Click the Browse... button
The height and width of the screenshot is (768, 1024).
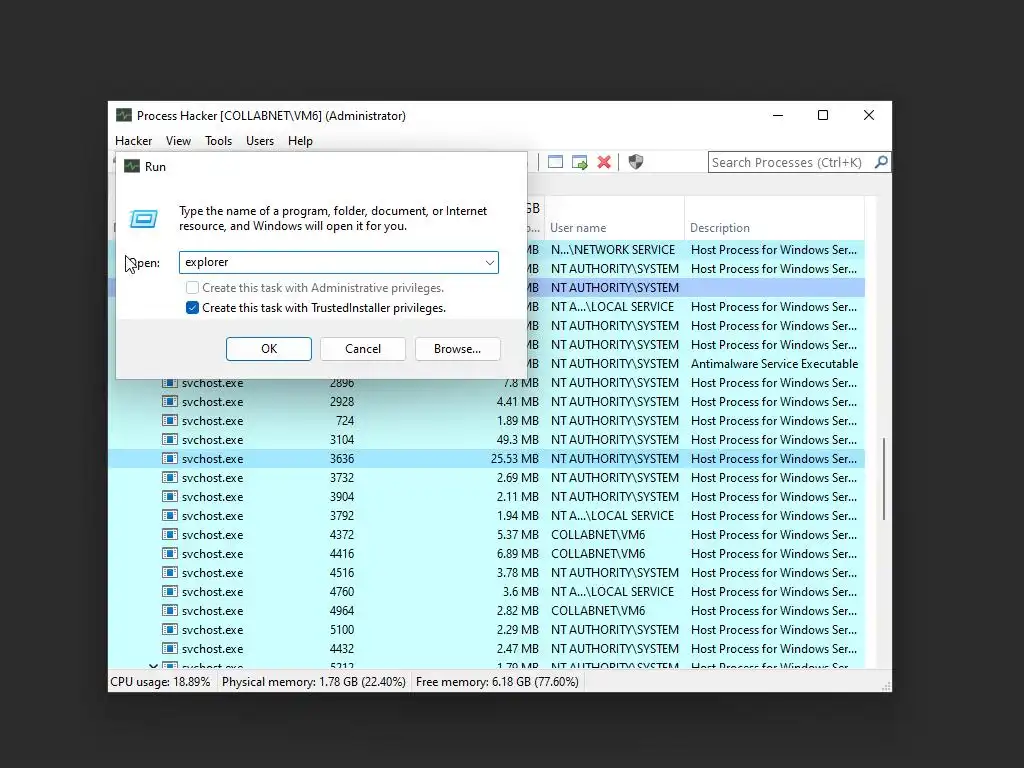tap(457, 349)
